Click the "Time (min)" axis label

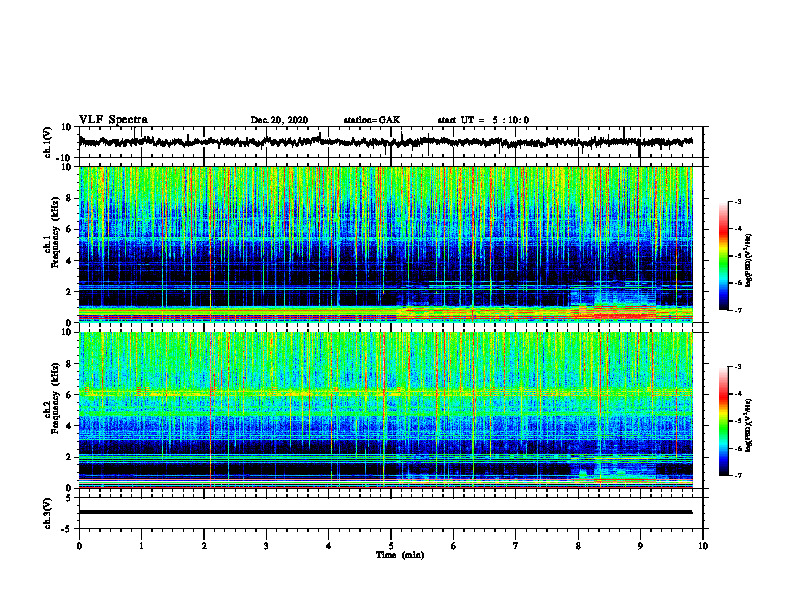(400, 555)
